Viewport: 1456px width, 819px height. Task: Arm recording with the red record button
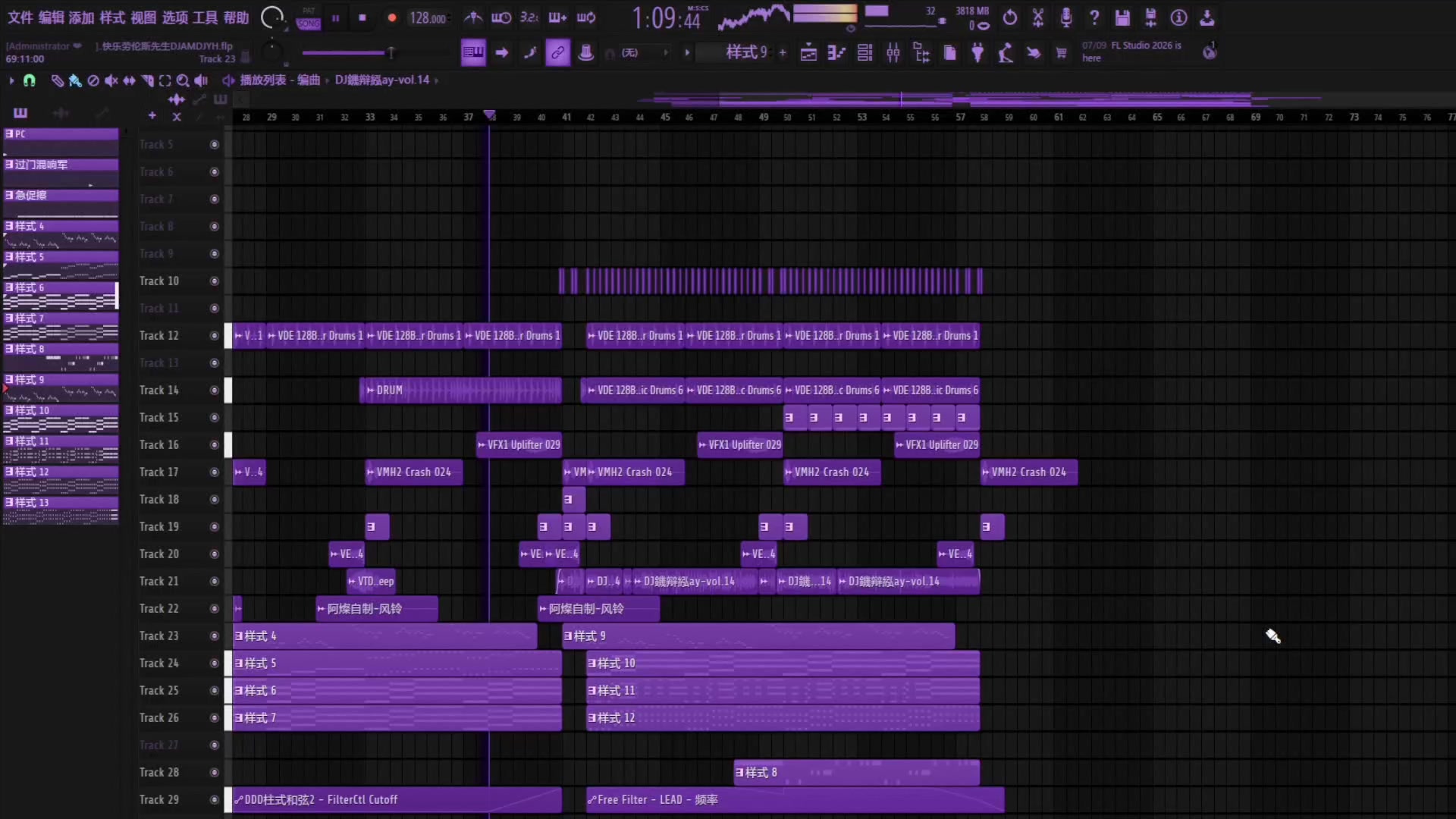tap(391, 18)
